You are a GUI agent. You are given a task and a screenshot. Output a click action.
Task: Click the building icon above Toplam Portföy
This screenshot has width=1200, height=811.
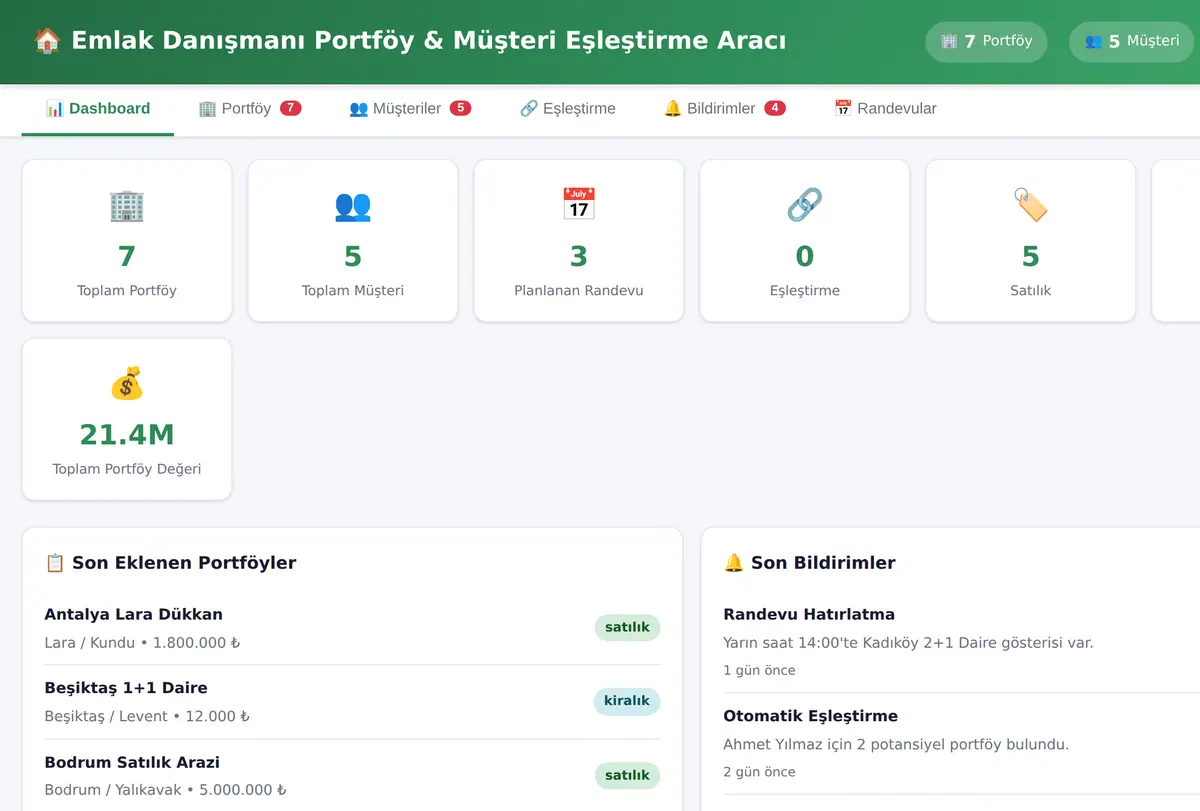click(127, 205)
